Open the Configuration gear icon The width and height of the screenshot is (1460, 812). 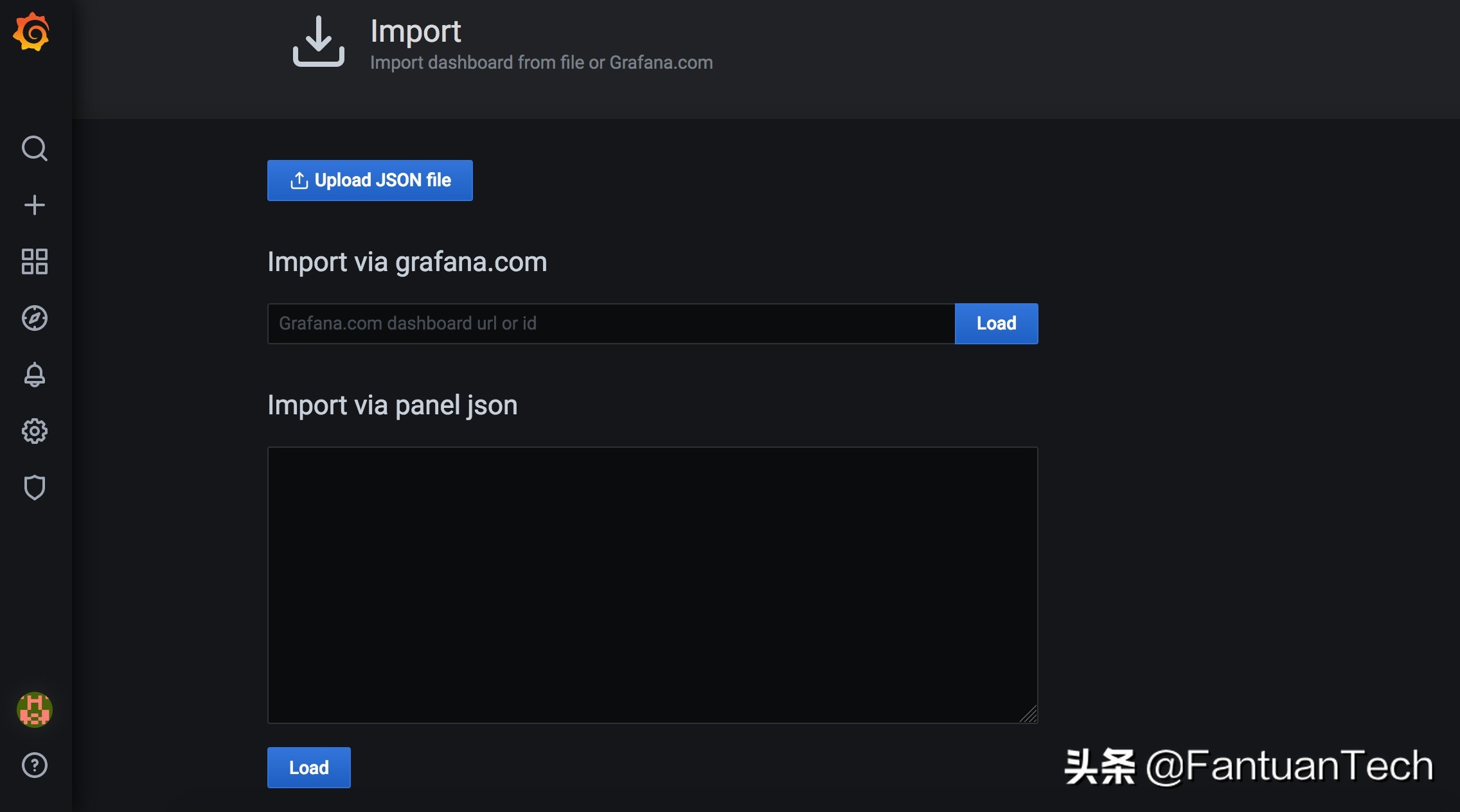pos(34,431)
